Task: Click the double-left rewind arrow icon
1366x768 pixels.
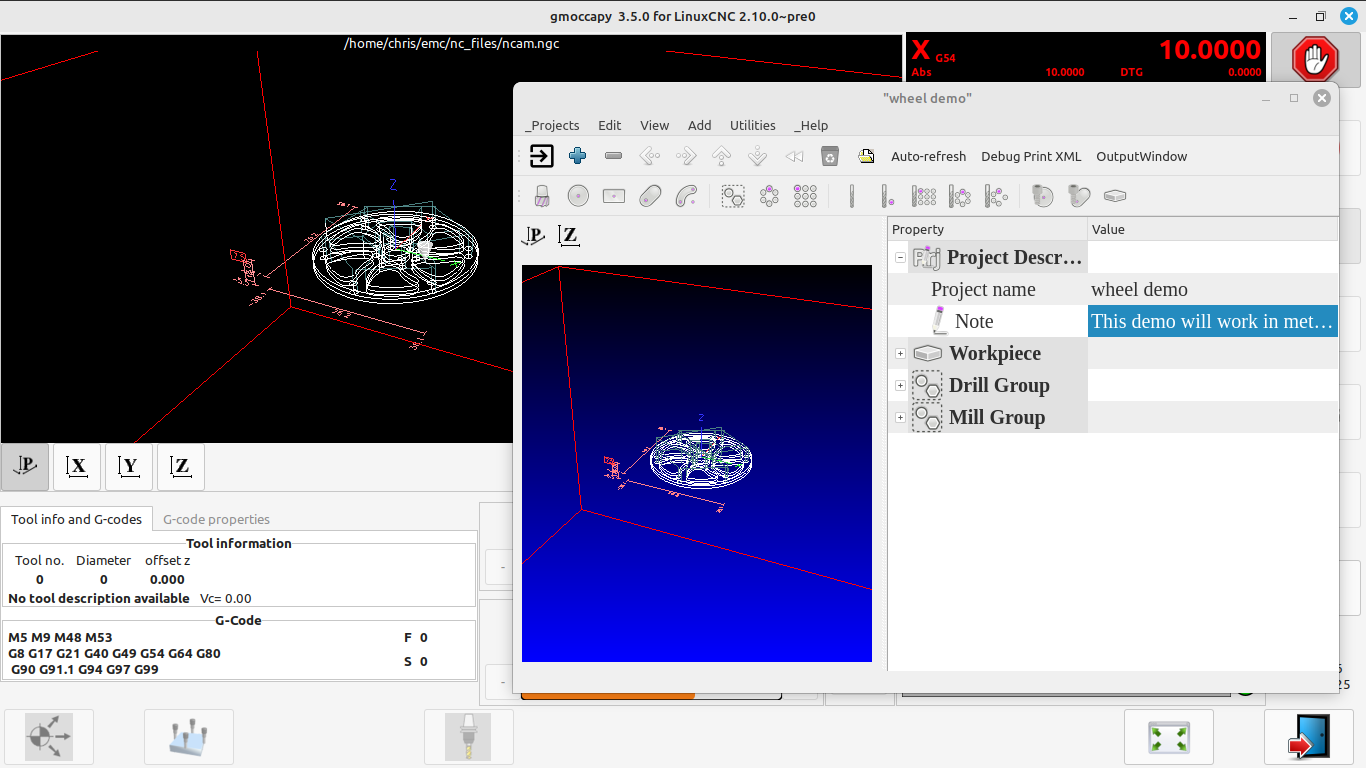Action: (794, 156)
